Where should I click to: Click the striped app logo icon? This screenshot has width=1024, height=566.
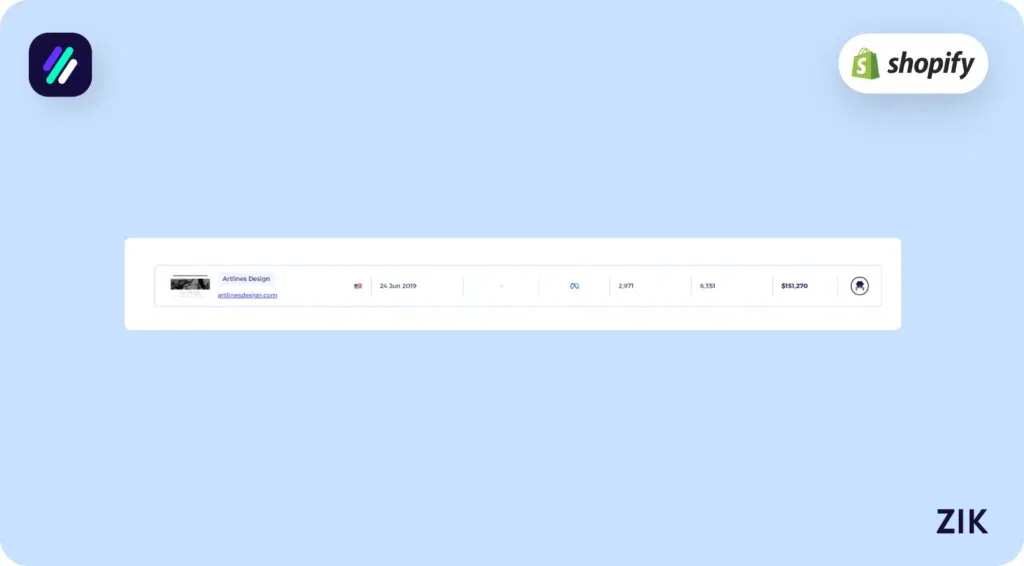coord(60,65)
